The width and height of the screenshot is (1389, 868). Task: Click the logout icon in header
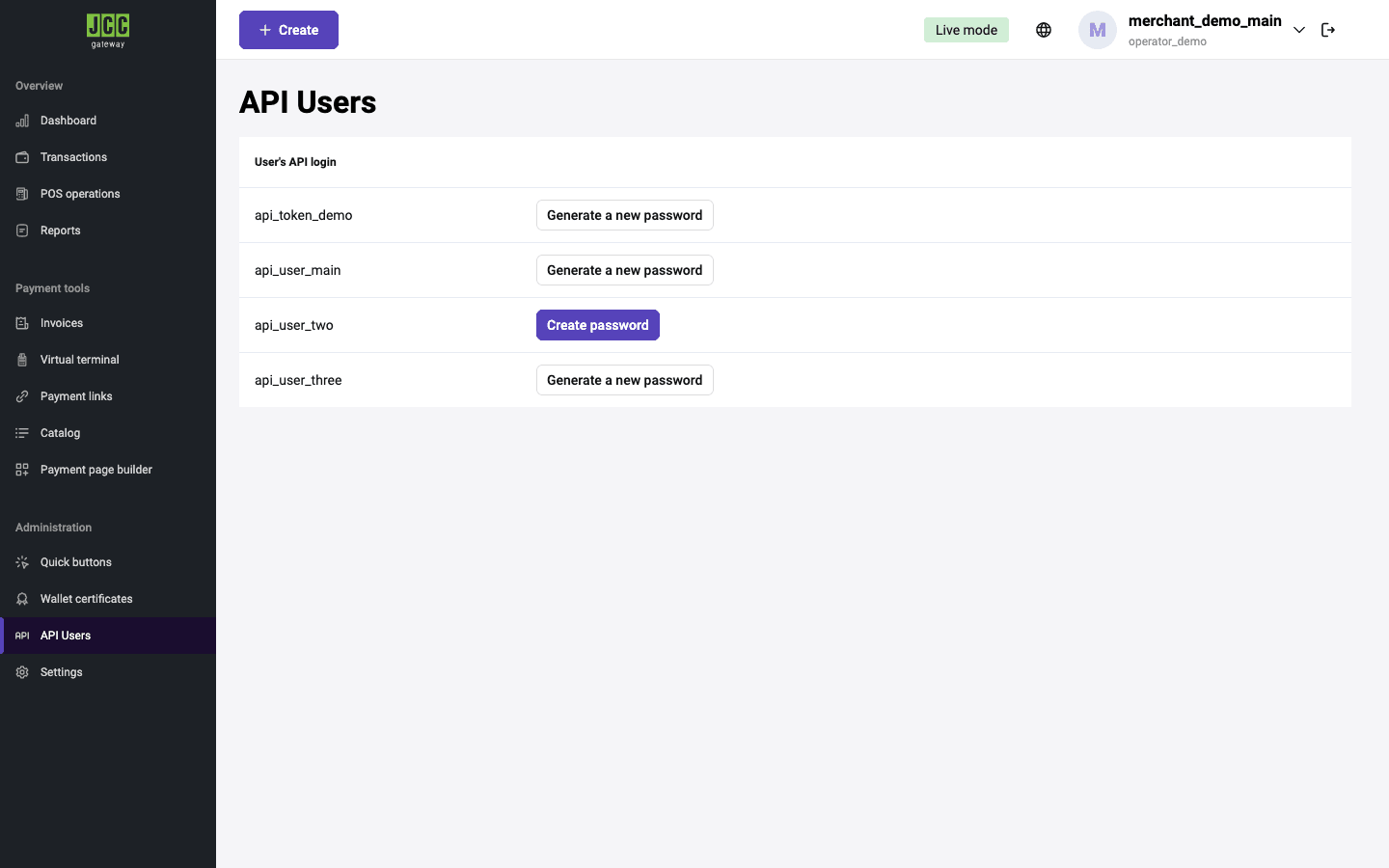click(1328, 30)
